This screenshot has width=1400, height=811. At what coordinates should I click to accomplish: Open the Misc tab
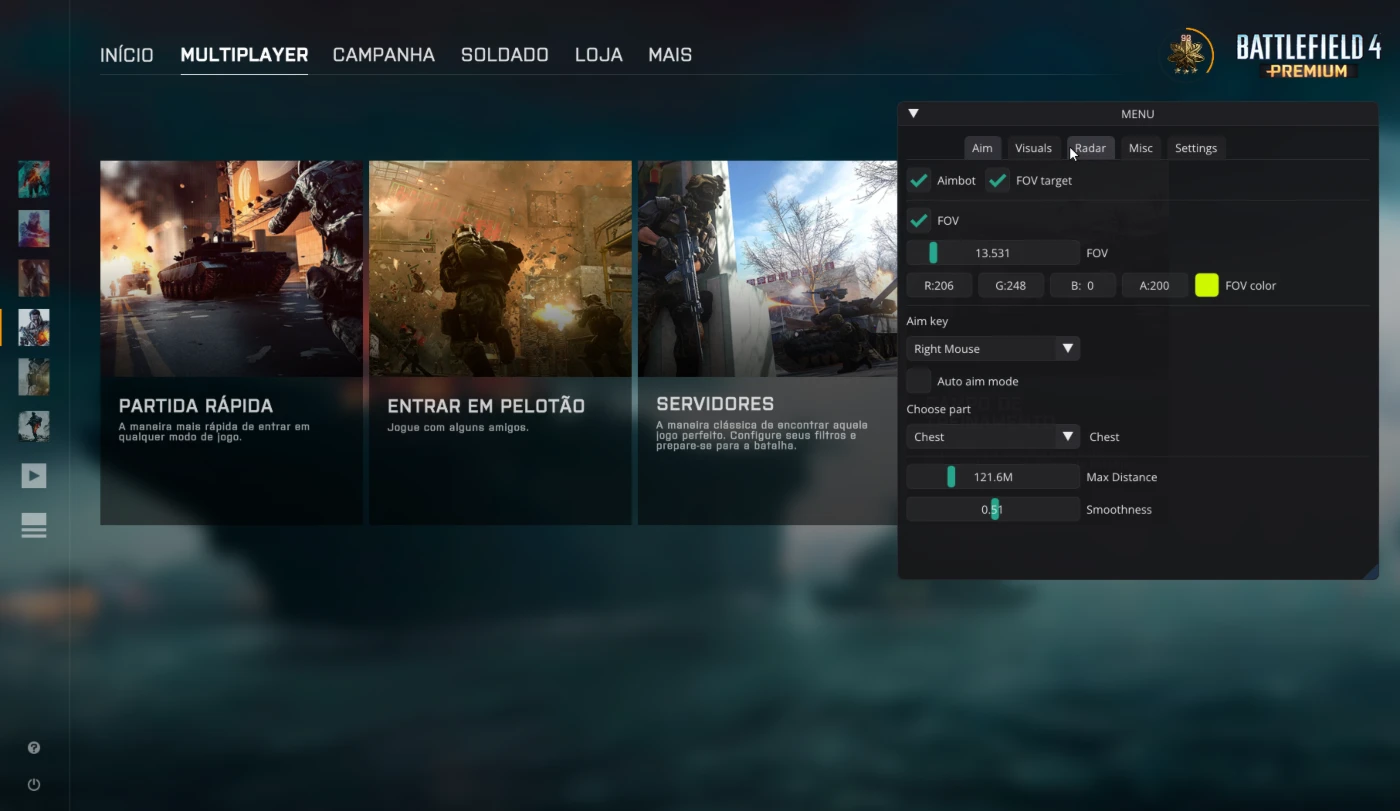(x=1141, y=148)
